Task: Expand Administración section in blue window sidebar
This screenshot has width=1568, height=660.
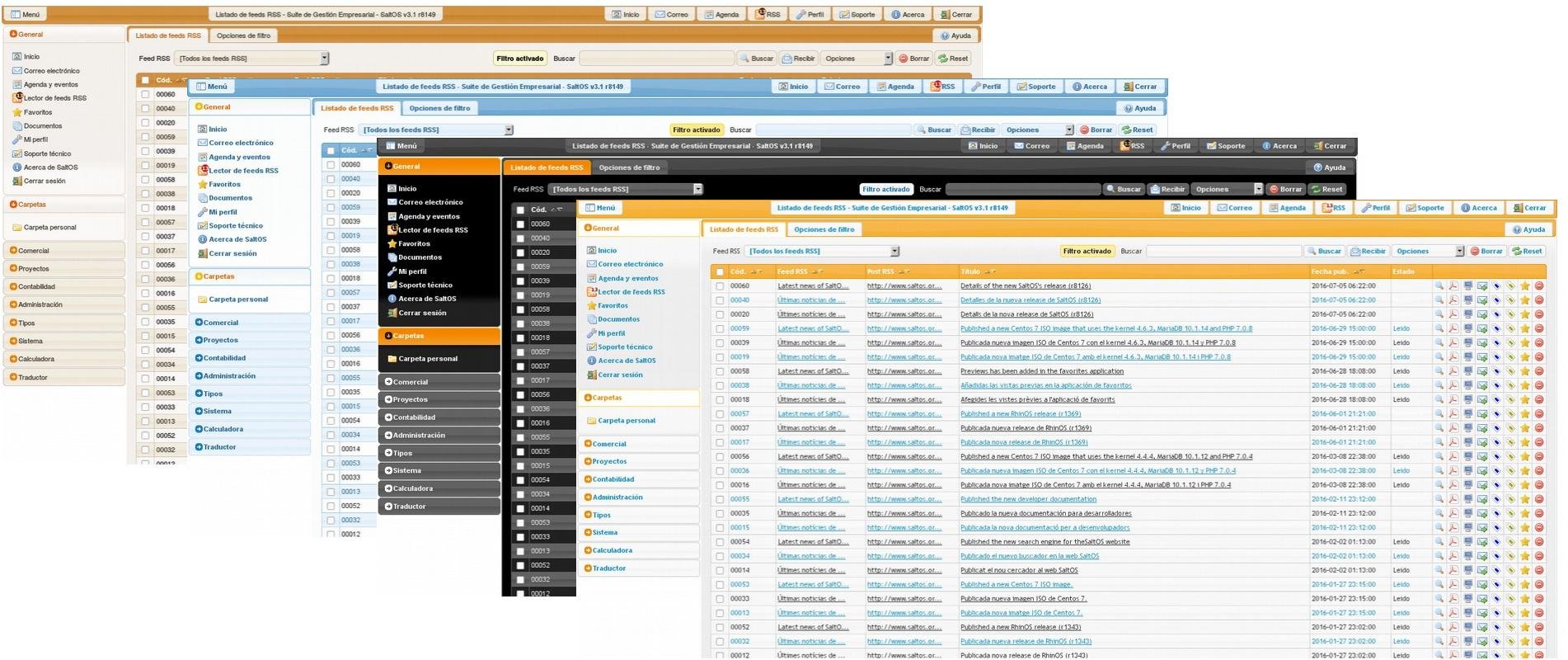Action: (250, 376)
